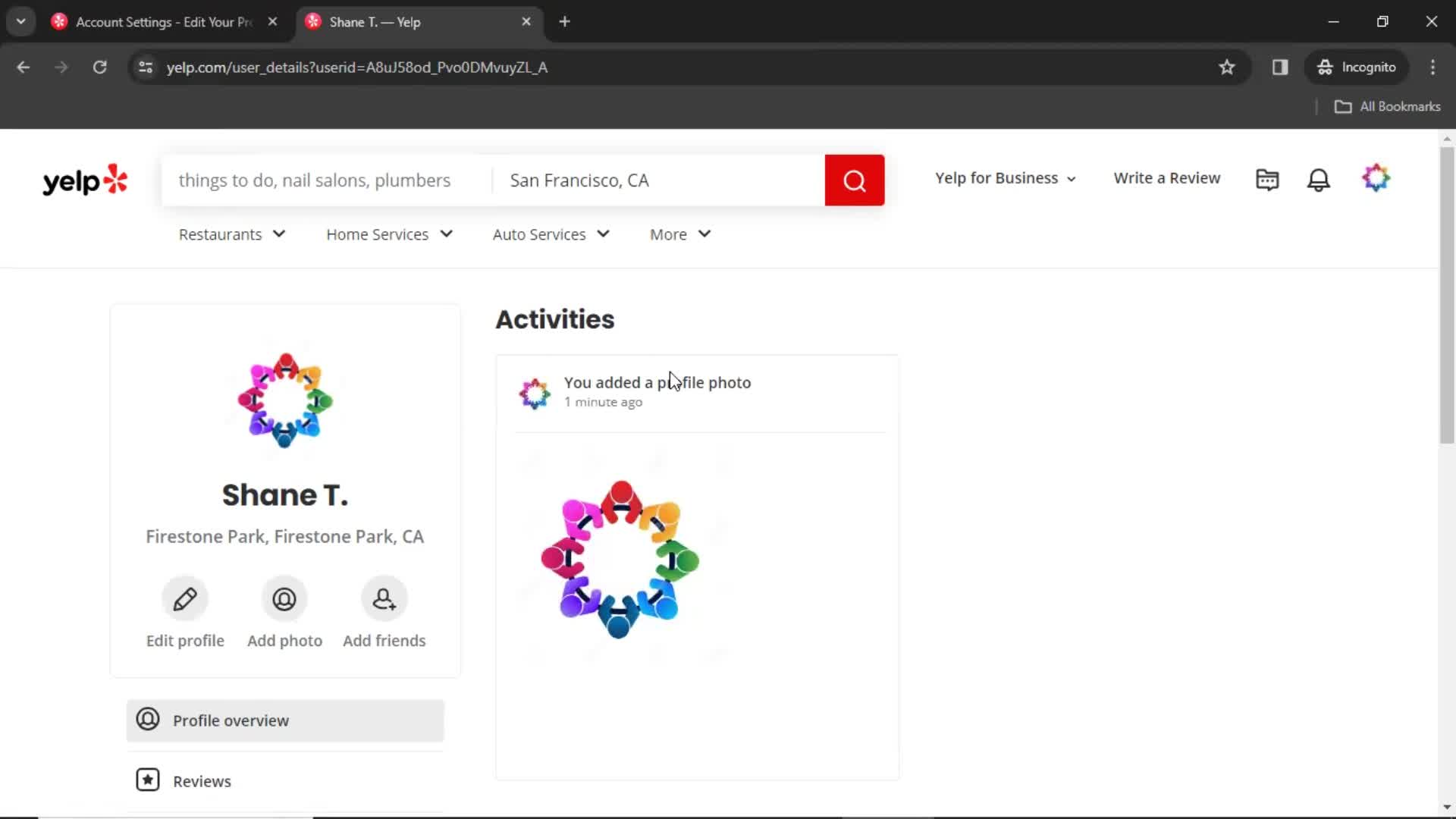Expand the Restaurants dropdown menu
Screen dimensions: 1456x819
231,234
